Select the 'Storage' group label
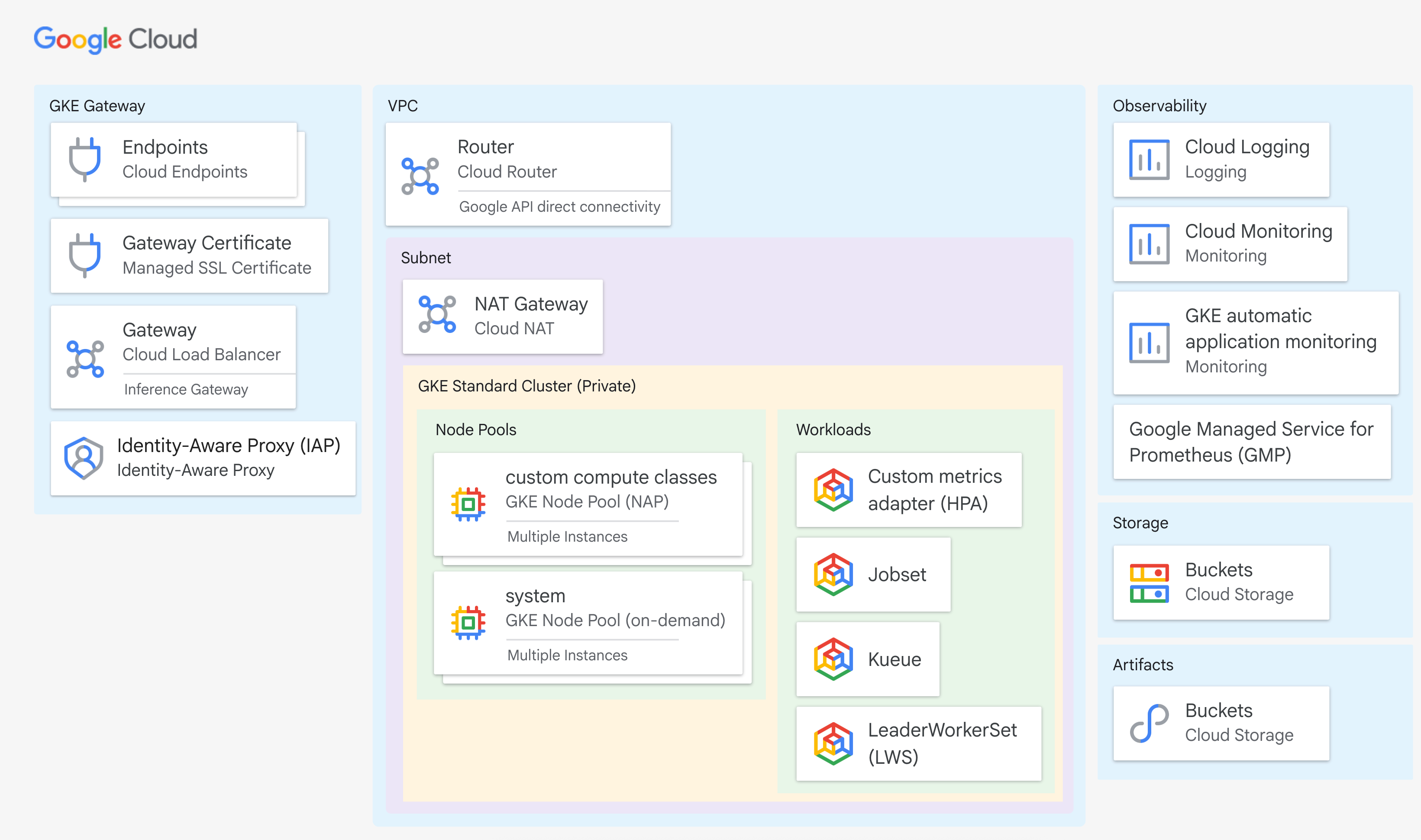This screenshot has height=840, width=1421. tap(1140, 523)
